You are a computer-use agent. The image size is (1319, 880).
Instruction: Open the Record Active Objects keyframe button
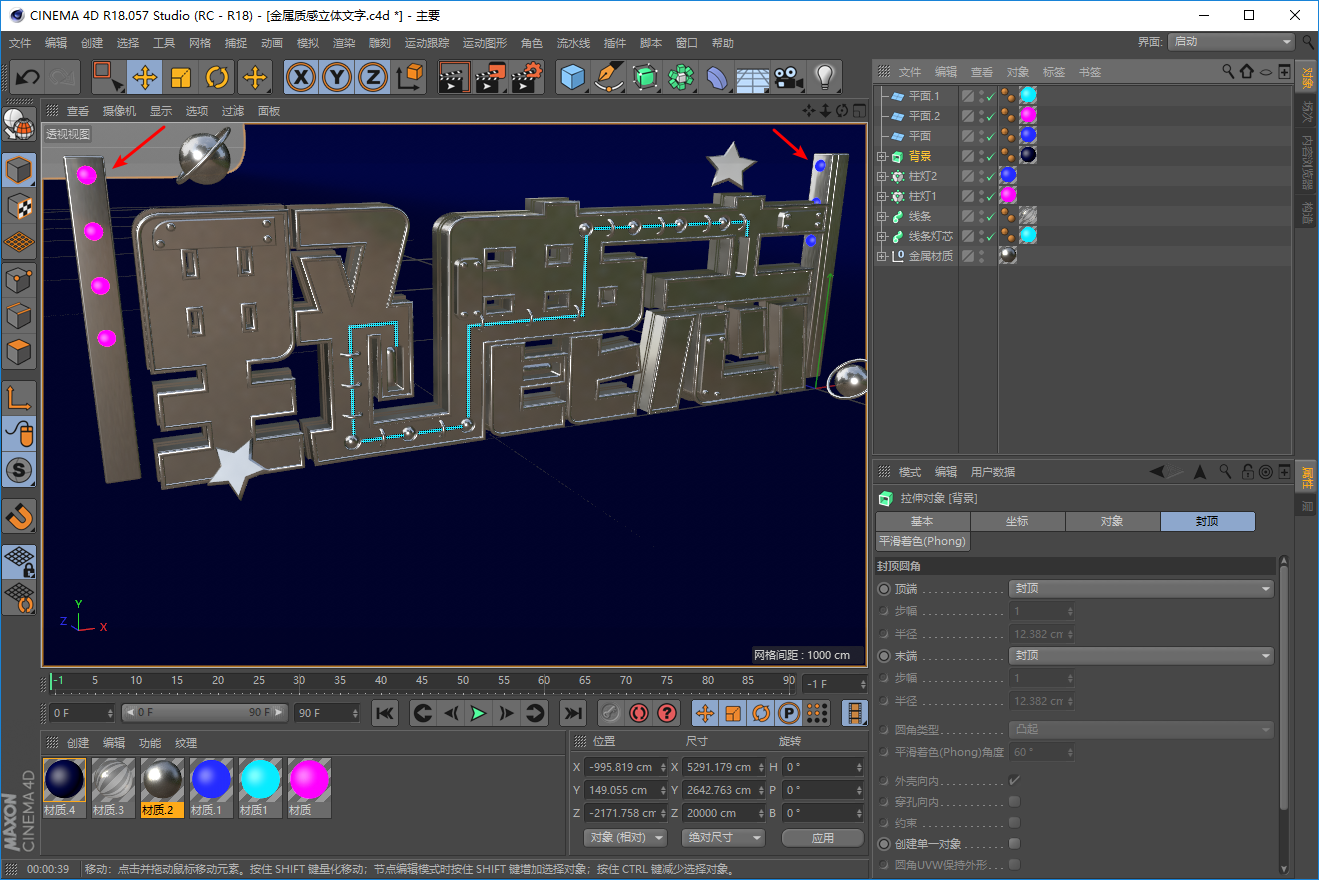click(x=612, y=713)
